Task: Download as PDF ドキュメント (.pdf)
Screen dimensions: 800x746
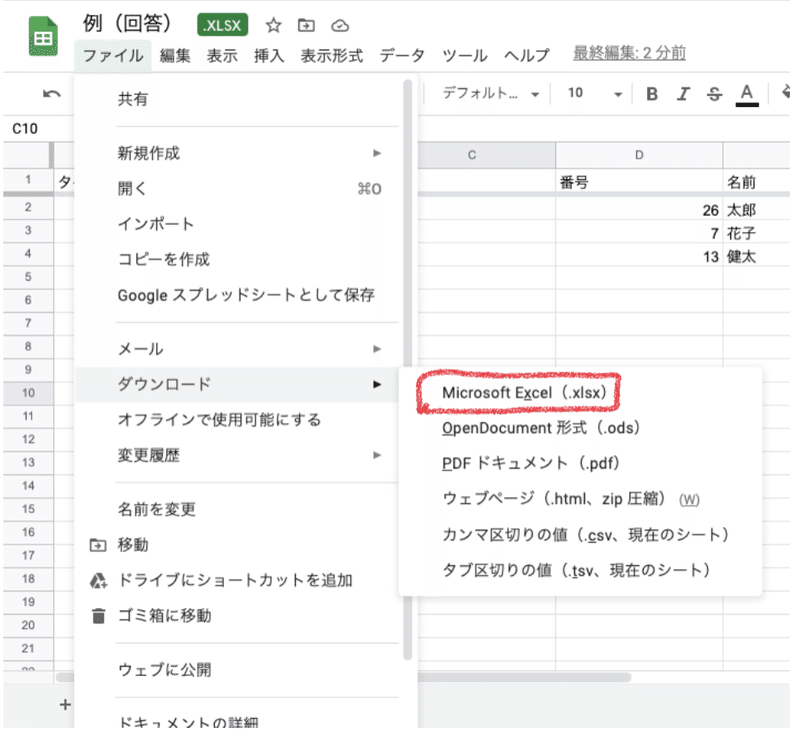Action: tap(580, 463)
